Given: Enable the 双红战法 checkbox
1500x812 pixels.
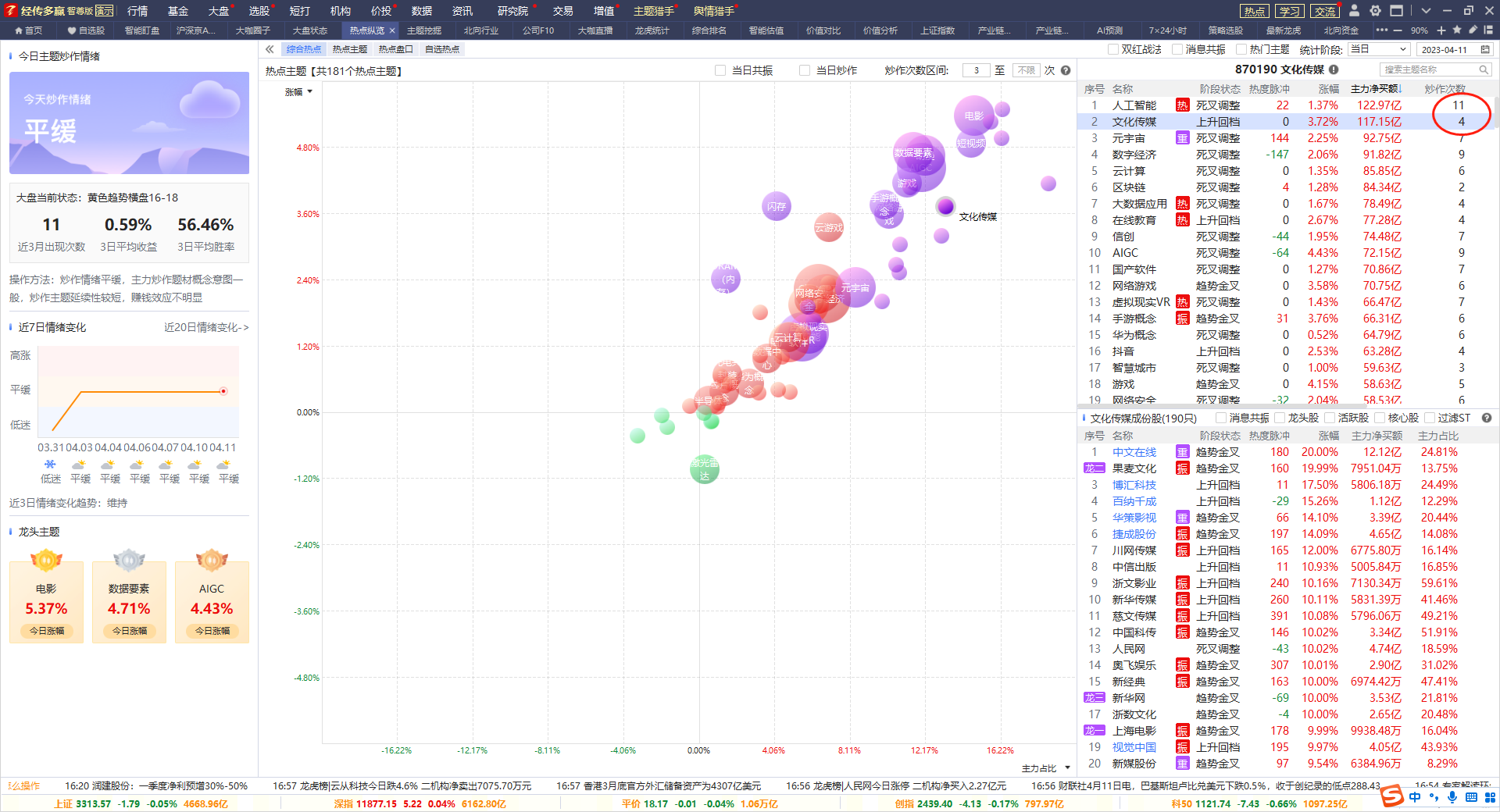Looking at the screenshot, I should pyautogui.click(x=1113, y=49).
